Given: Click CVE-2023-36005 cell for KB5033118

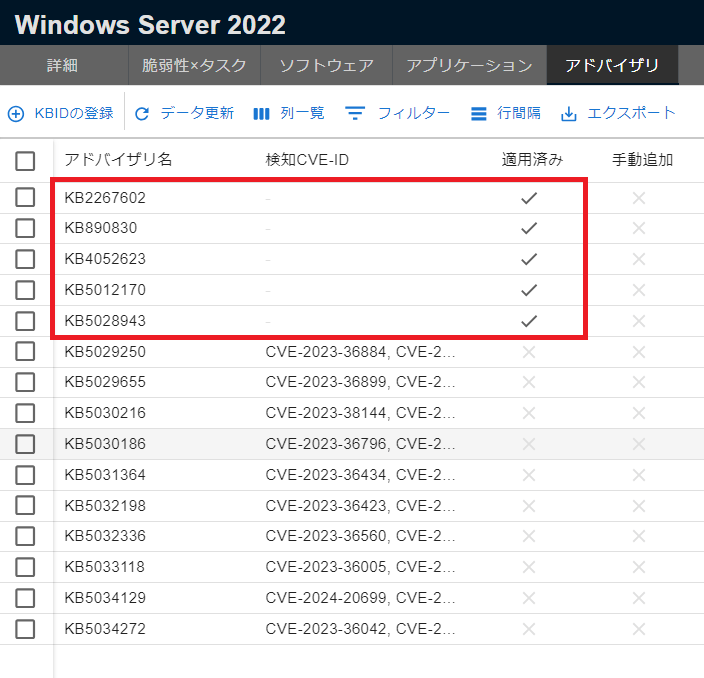Looking at the screenshot, I should pyautogui.click(x=361, y=567).
